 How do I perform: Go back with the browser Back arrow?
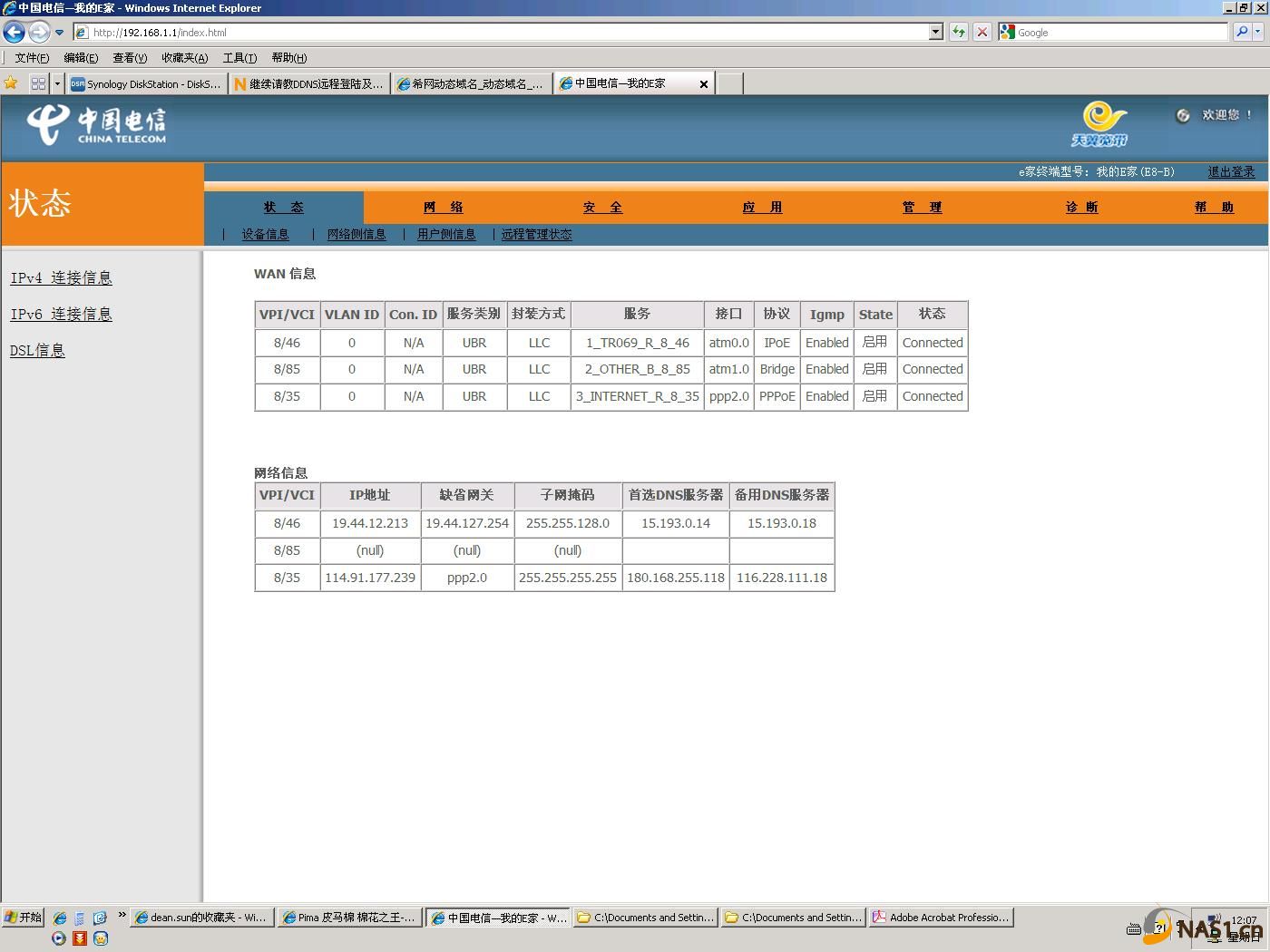14,33
